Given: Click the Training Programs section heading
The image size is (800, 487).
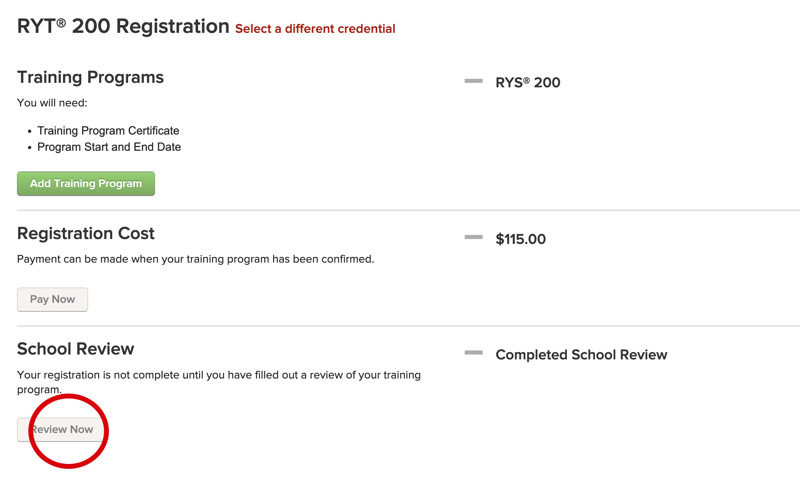Looking at the screenshot, I should pos(90,77).
